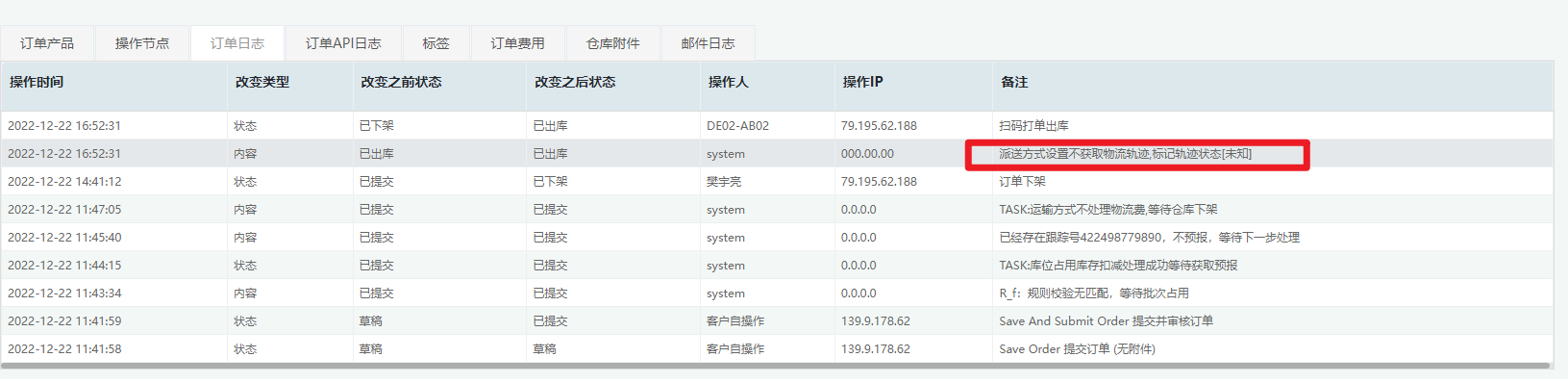Open the 操作节点 tab
The width and height of the screenshot is (1568, 383).
pos(142,43)
